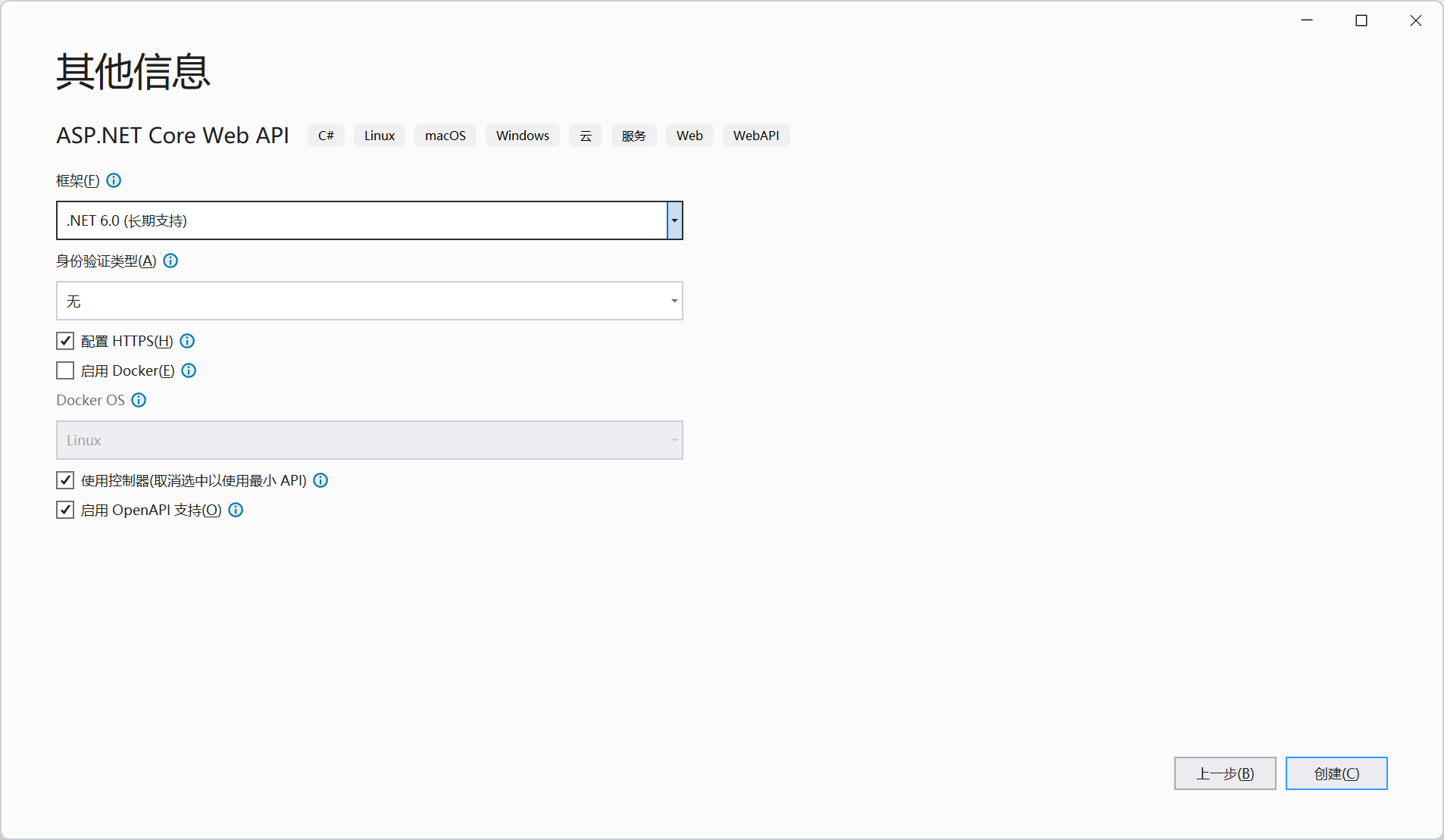
Task: Click the C# tag
Action: [x=326, y=136]
